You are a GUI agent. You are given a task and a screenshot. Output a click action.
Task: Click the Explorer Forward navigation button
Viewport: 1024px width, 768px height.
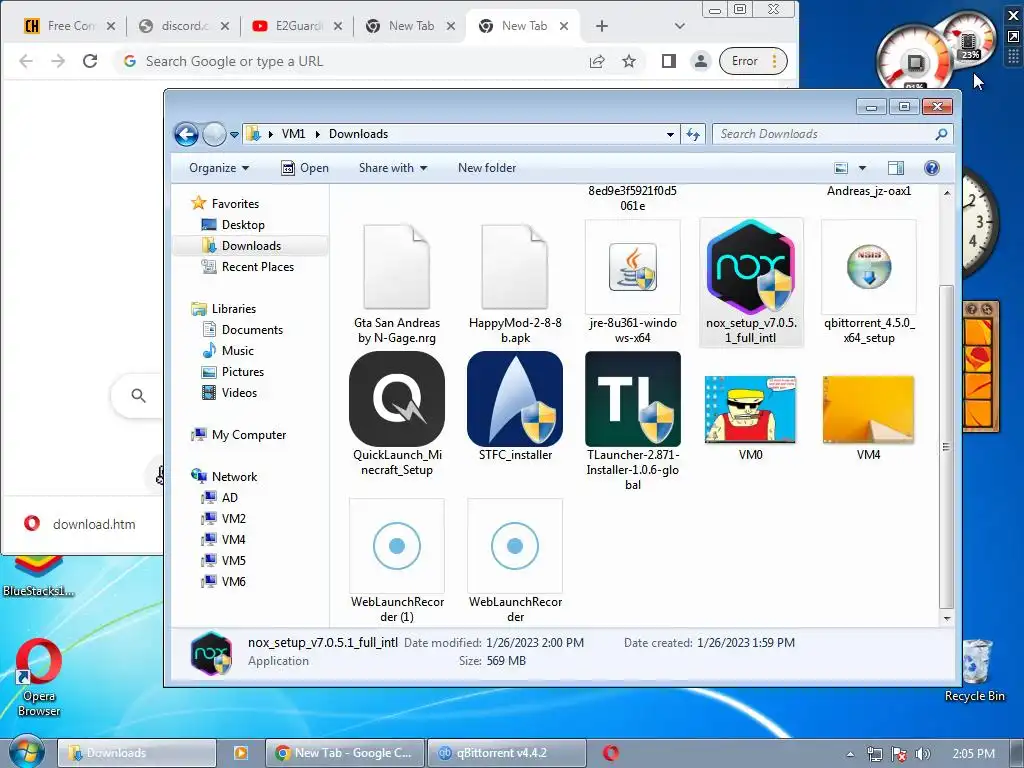pyautogui.click(x=214, y=135)
